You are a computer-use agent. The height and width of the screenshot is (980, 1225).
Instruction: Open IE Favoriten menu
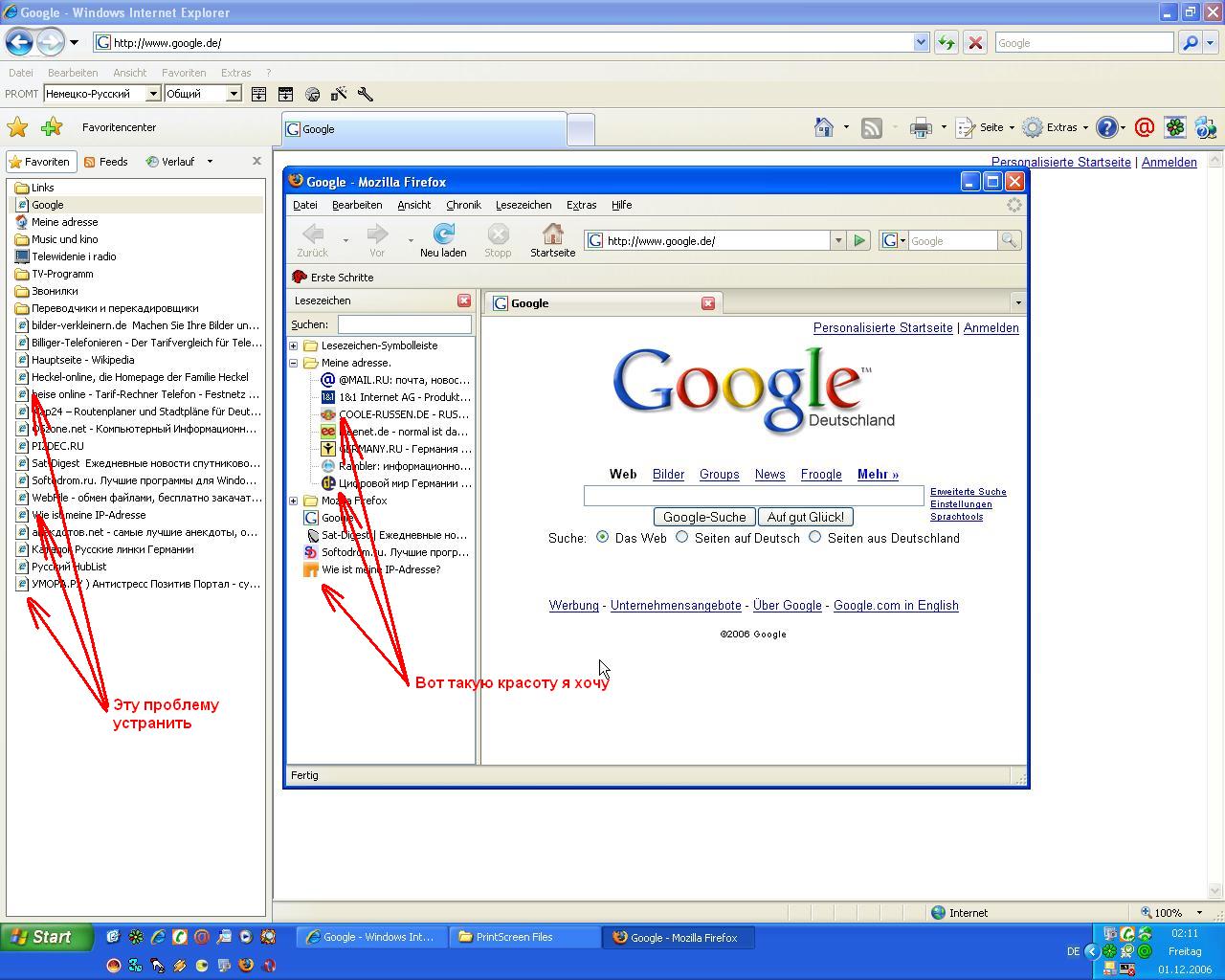tap(184, 73)
